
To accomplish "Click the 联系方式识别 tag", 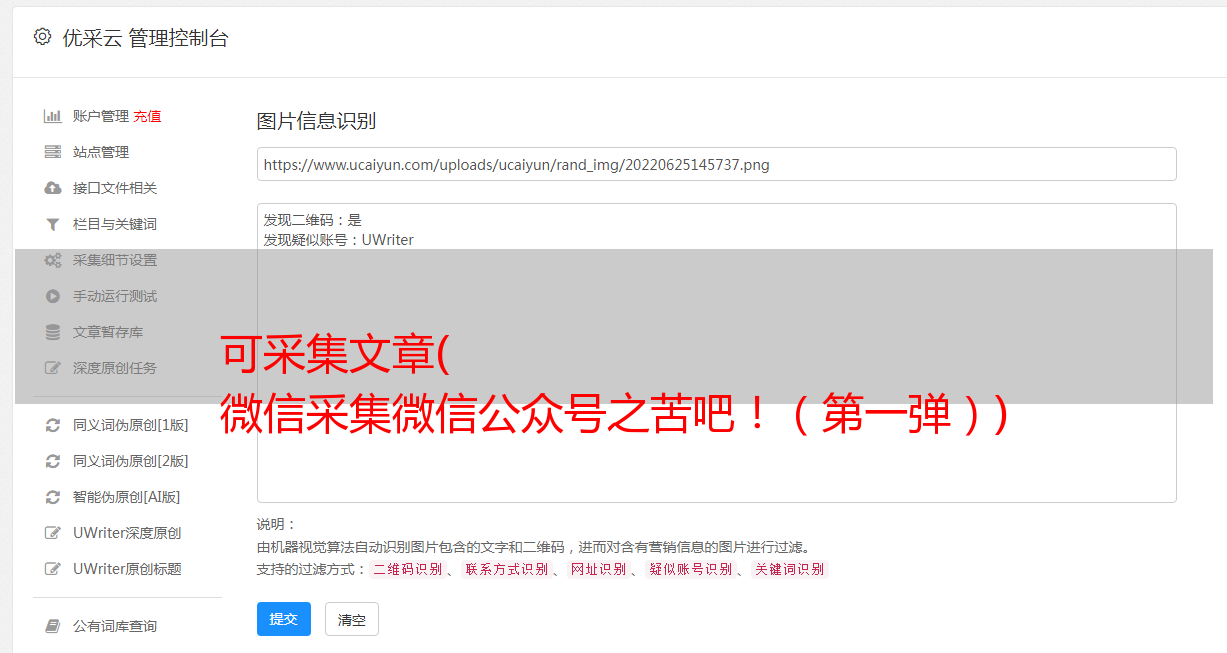I will (x=506, y=569).
